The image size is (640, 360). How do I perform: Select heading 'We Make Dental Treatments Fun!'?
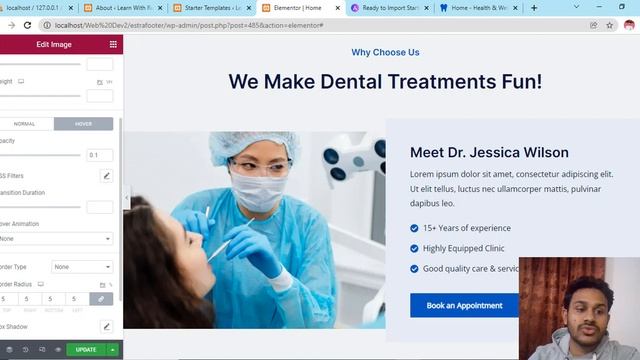(385, 81)
